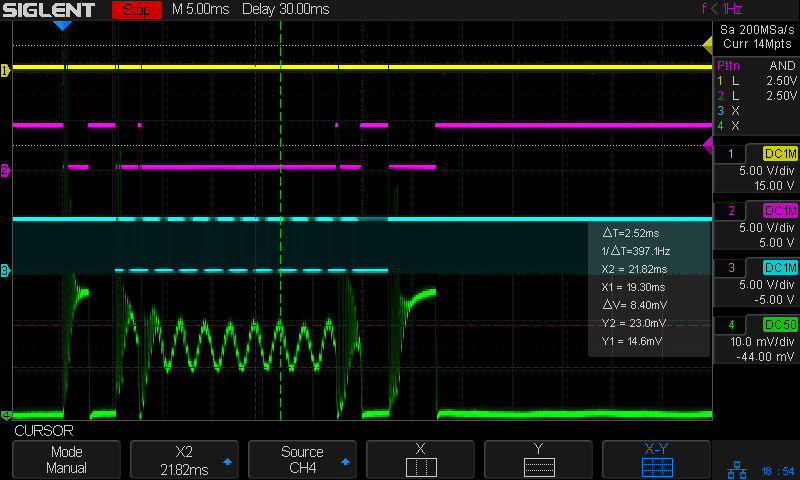Click the green channel 4 ground marker
Screen dimensions: 800x480
[5, 416]
